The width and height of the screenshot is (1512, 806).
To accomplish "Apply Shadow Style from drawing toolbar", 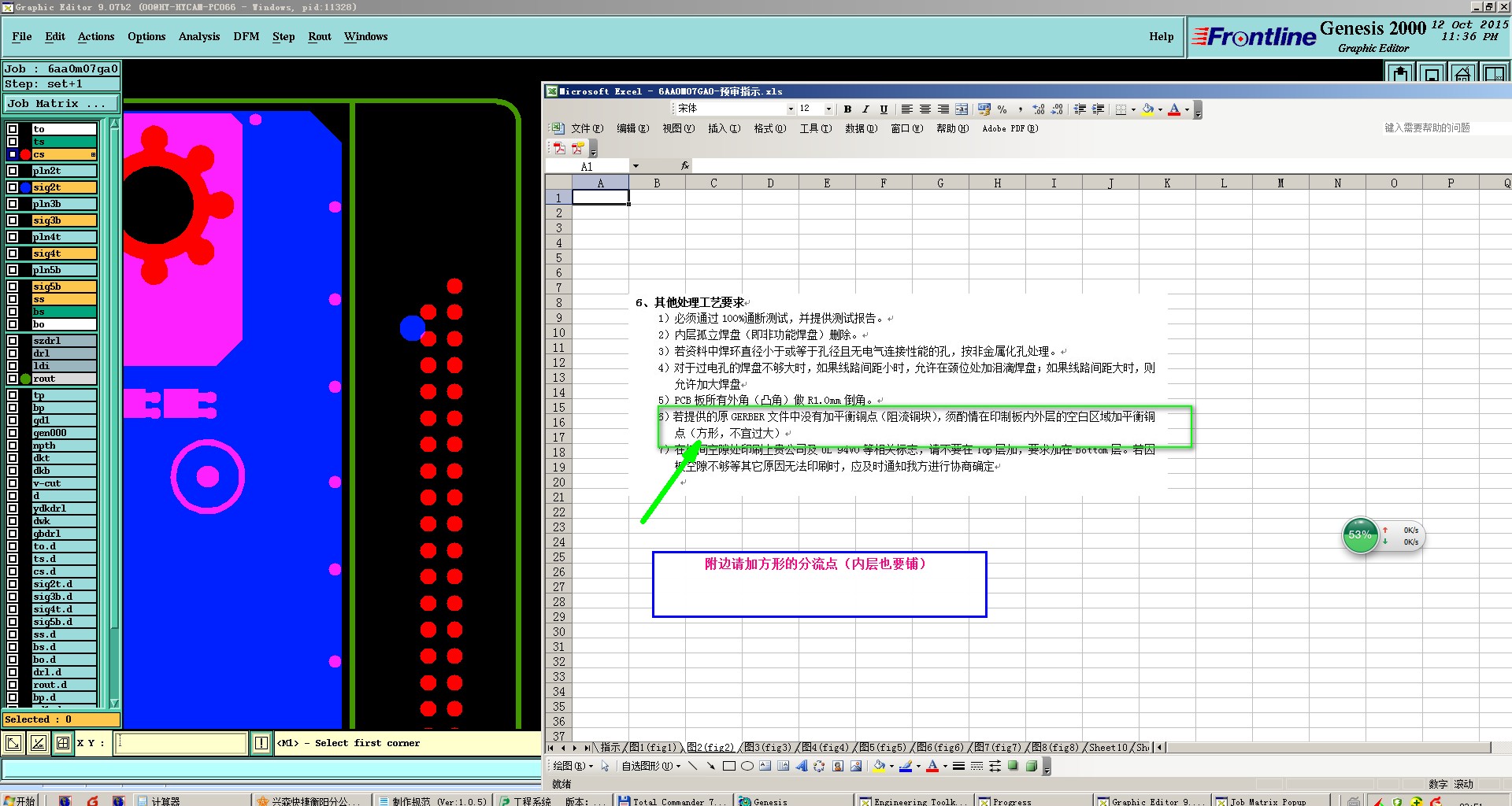I will [x=1013, y=766].
